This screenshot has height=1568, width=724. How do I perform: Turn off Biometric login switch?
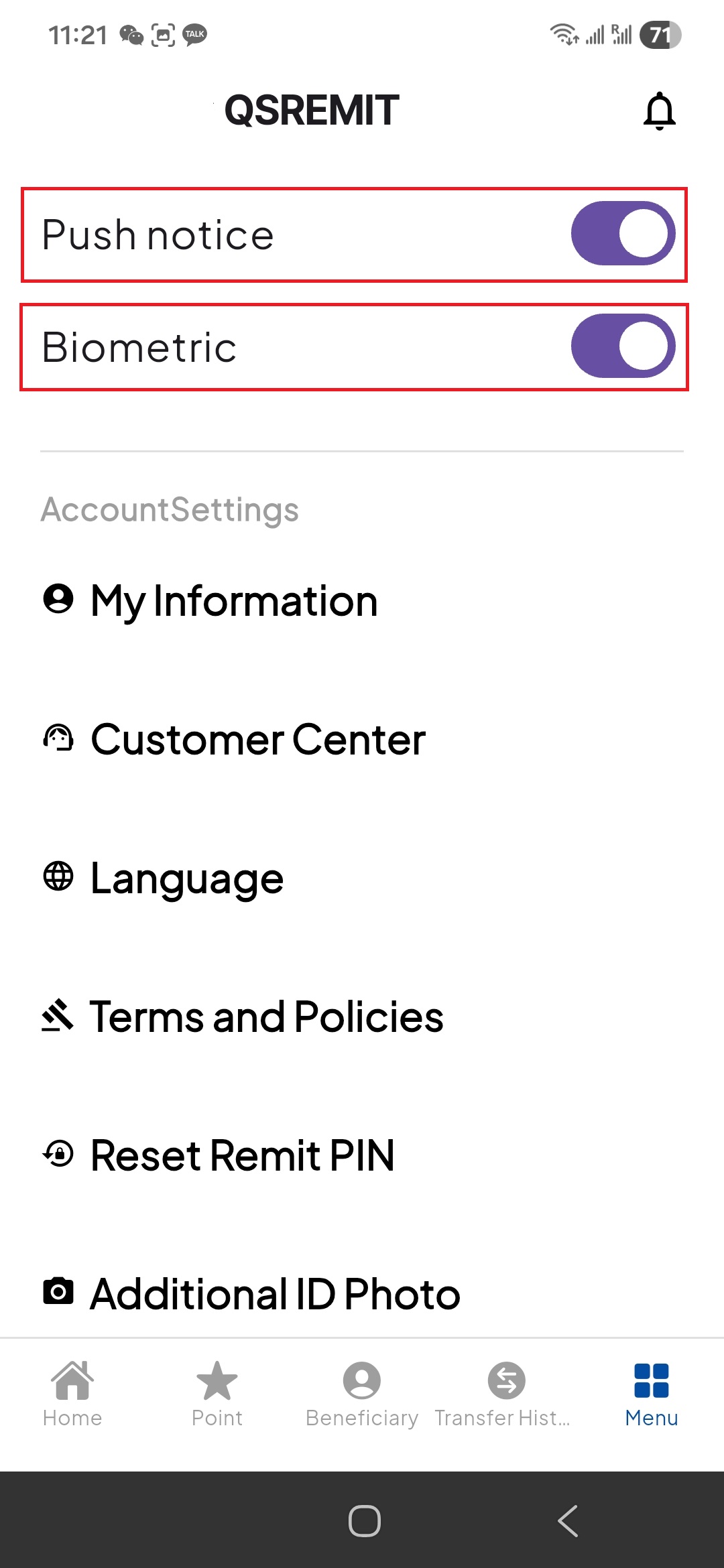623,346
